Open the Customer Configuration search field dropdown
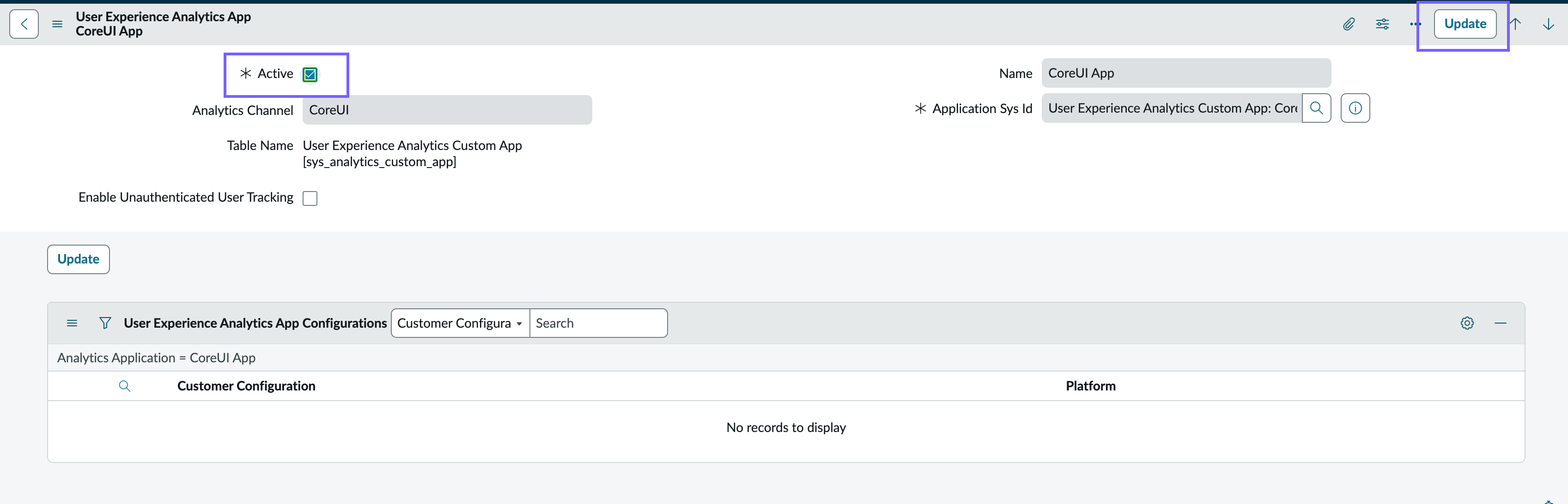 click(460, 324)
